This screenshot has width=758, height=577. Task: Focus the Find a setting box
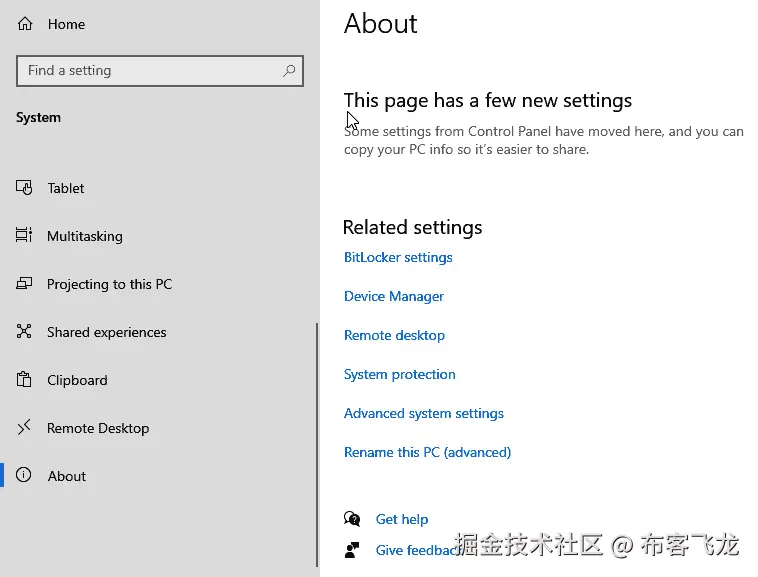coord(160,71)
